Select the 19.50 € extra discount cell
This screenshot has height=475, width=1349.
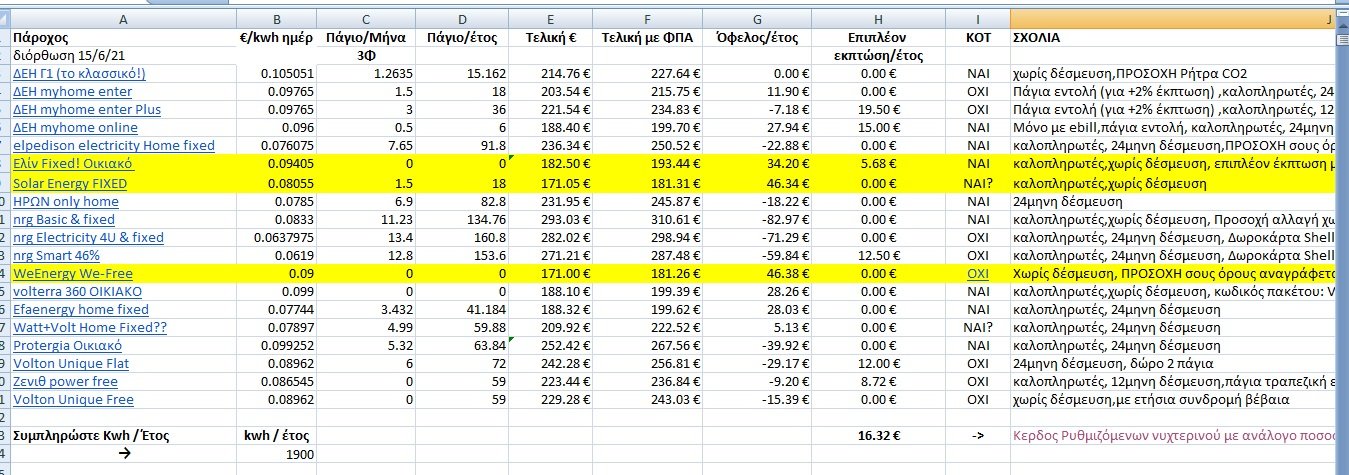point(878,109)
